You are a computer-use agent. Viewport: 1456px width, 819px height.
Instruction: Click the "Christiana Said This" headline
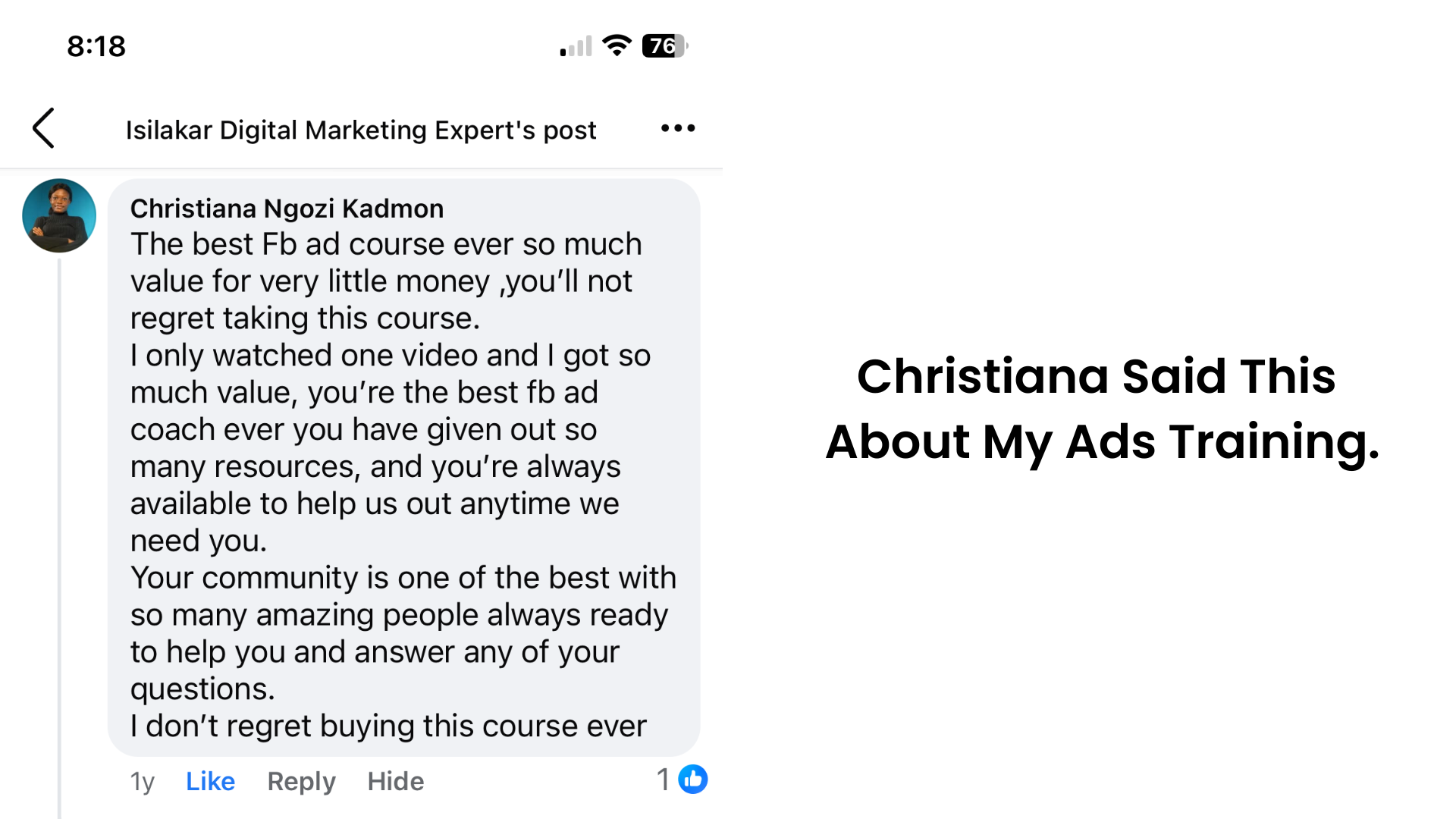point(1096,376)
